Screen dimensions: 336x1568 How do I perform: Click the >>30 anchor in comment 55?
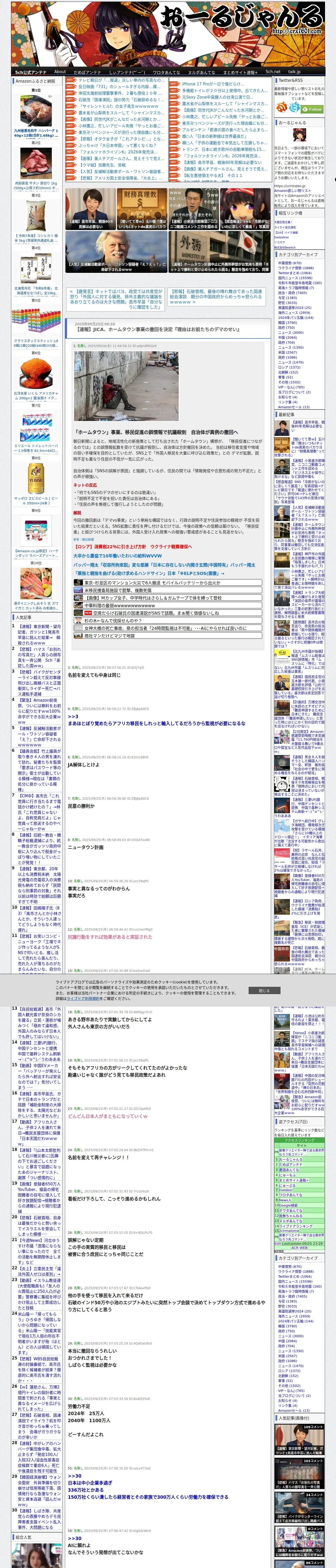74,1475
